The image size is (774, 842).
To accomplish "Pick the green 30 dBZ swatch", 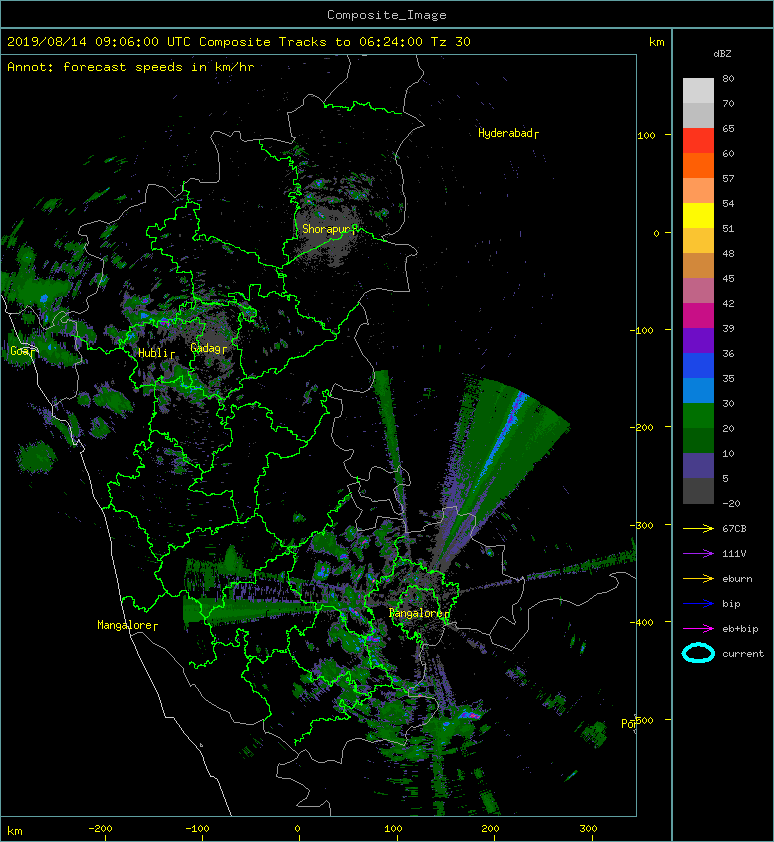I will (698, 415).
